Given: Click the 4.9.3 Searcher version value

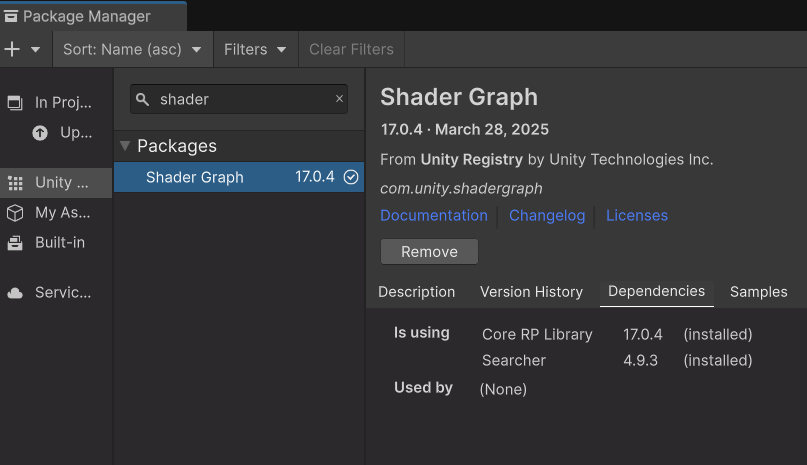Looking at the screenshot, I should click(640, 360).
